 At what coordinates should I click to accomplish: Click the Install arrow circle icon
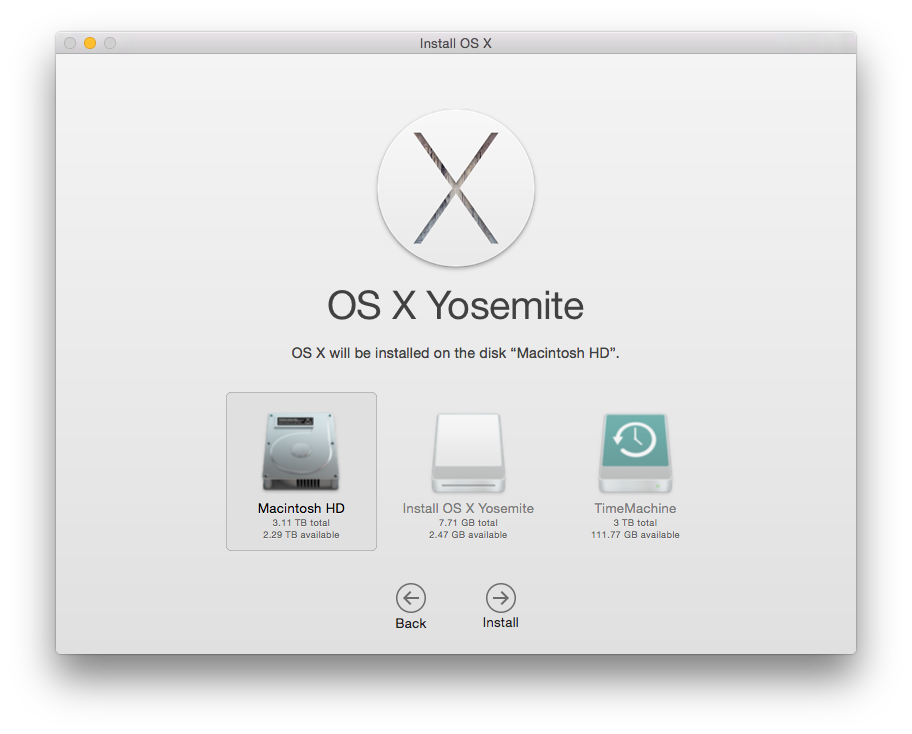pyautogui.click(x=501, y=598)
